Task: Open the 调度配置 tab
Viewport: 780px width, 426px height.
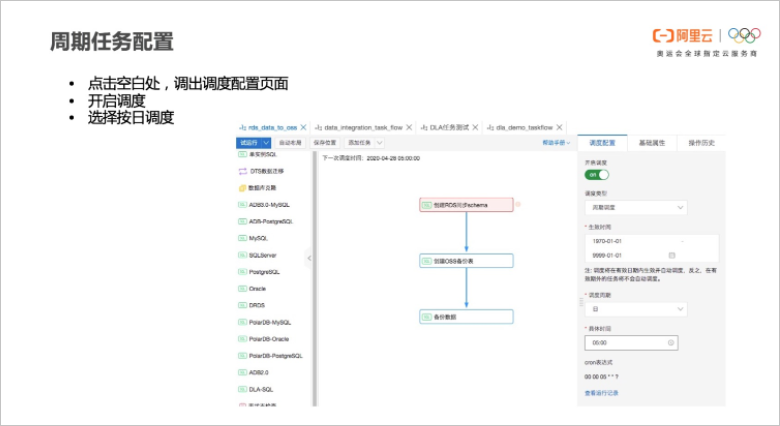Action: tap(602, 143)
